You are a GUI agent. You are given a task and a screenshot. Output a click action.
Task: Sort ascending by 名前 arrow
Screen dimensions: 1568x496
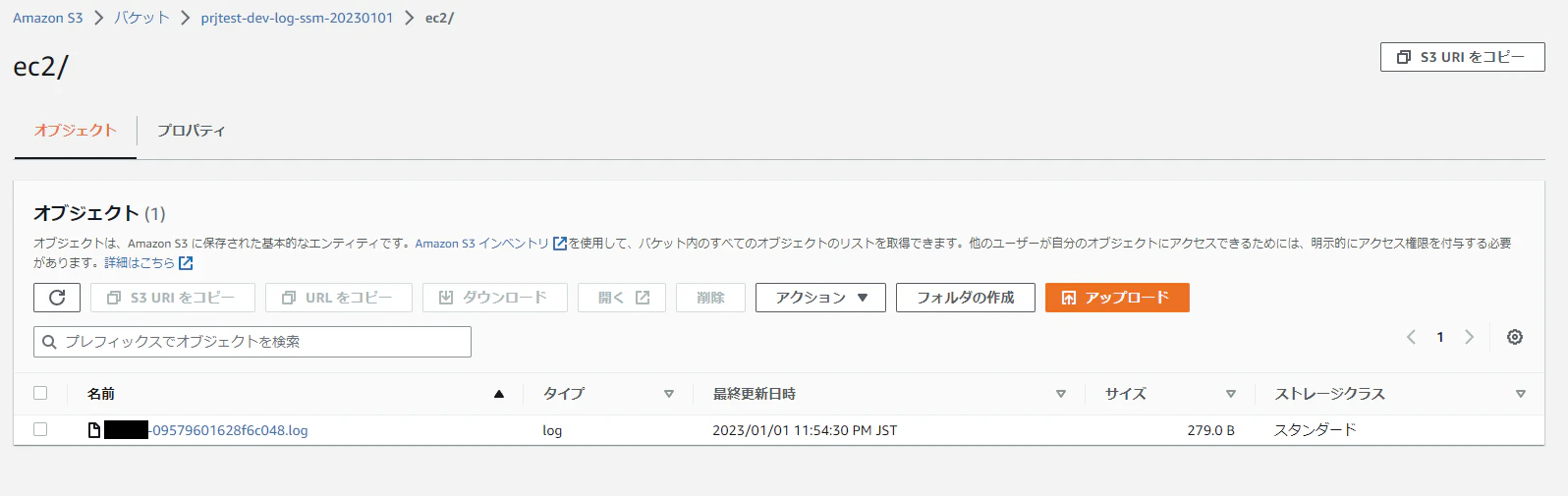click(499, 394)
